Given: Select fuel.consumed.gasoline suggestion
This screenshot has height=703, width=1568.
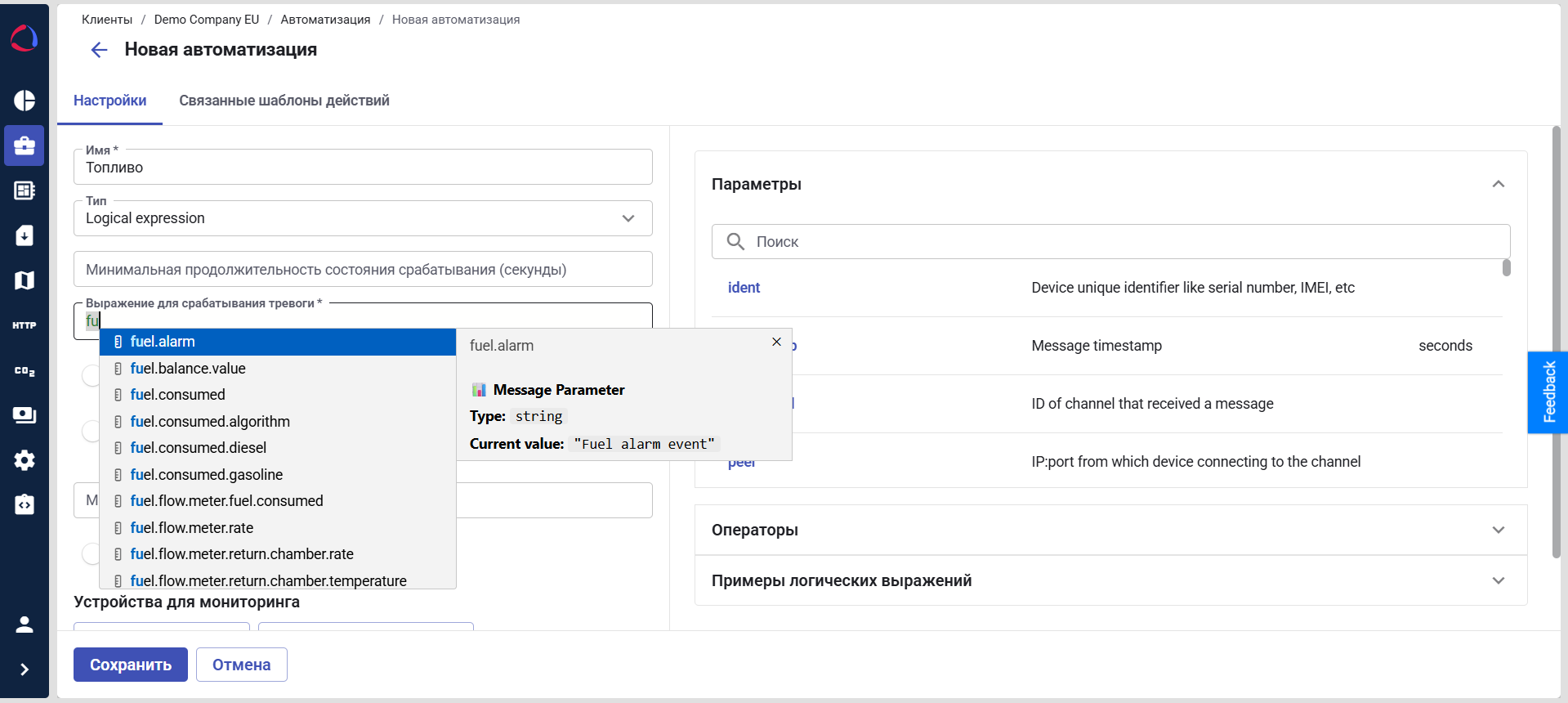Looking at the screenshot, I should coord(278,475).
